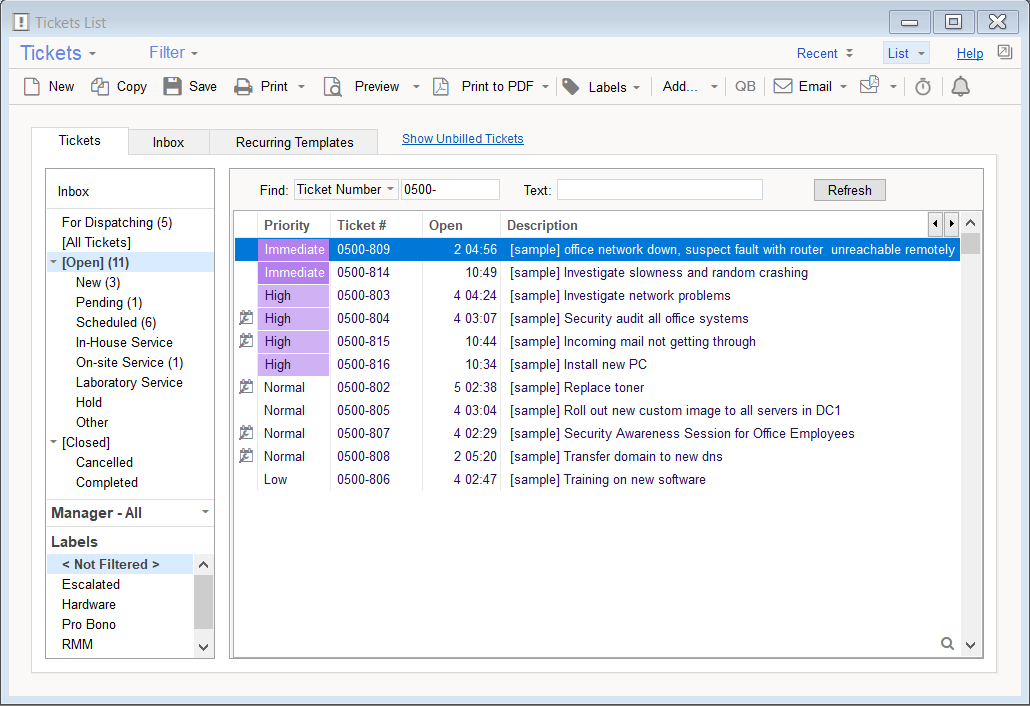Switch to the Inbox tab
This screenshot has width=1030, height=706.
click(x=168, y=142)
